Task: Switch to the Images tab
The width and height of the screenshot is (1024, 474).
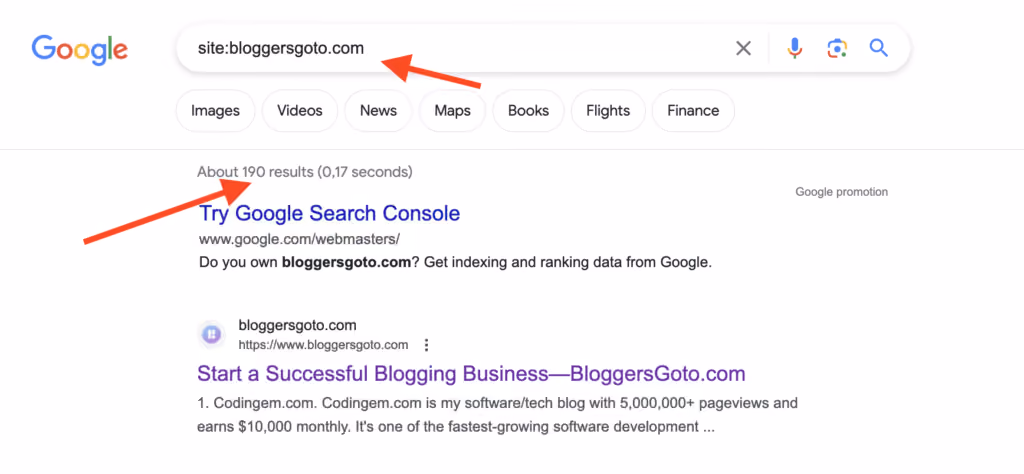Action: (216, 111)
